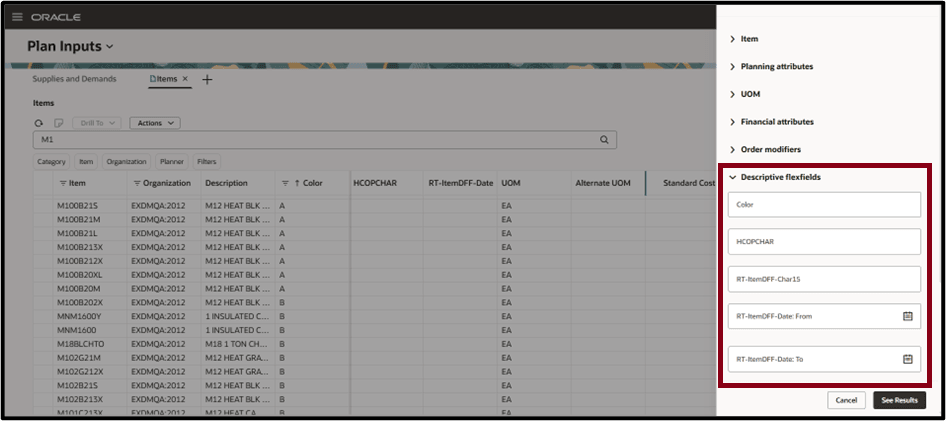Click the Cancel button
The image size is (946, 421).
point(846,400)
